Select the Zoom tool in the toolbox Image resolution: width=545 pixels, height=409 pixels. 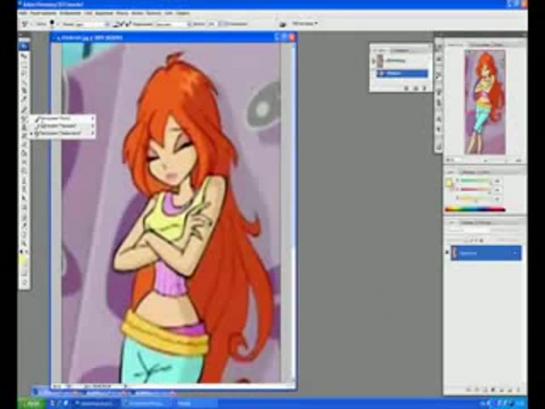coord(24,243)
